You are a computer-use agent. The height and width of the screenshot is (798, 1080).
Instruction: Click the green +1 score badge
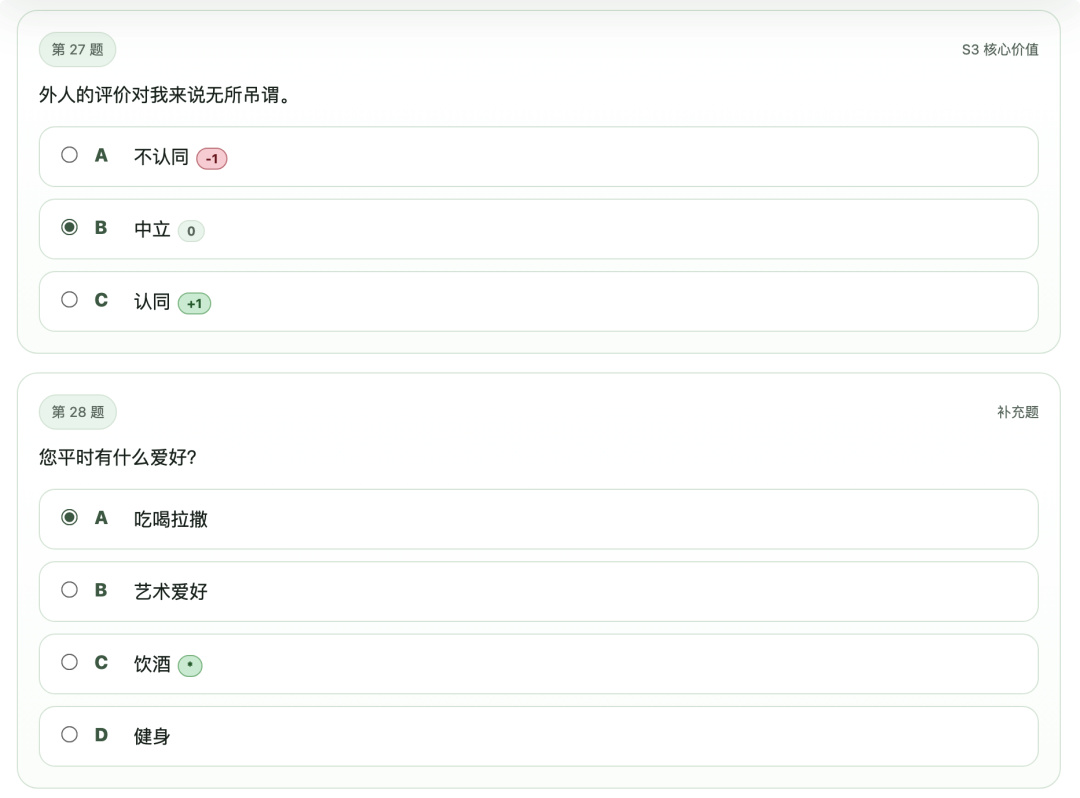coord(194,303)
